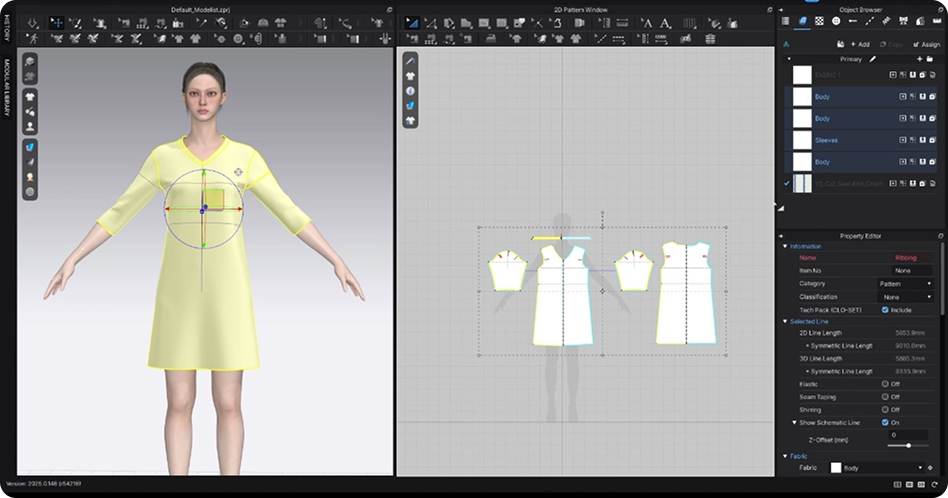Open the Classification dropdown
Viewport: 948px width, 498px height.
tap(905, 297)
